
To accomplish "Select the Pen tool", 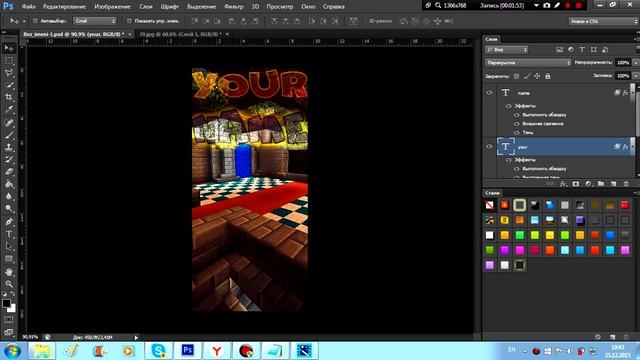I will pos(9,222).
